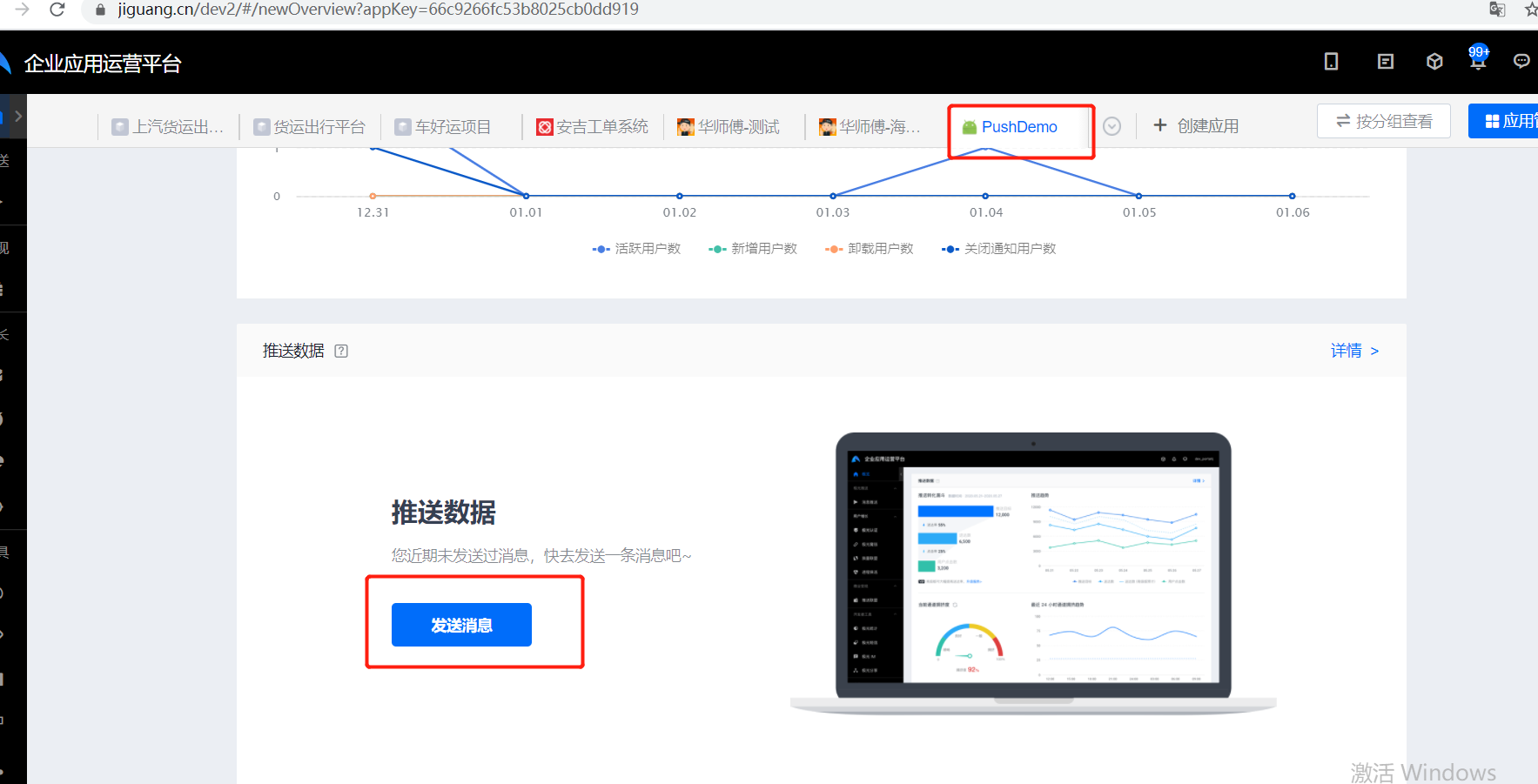Select the 货运出行平台 app tab

[310, 127]
